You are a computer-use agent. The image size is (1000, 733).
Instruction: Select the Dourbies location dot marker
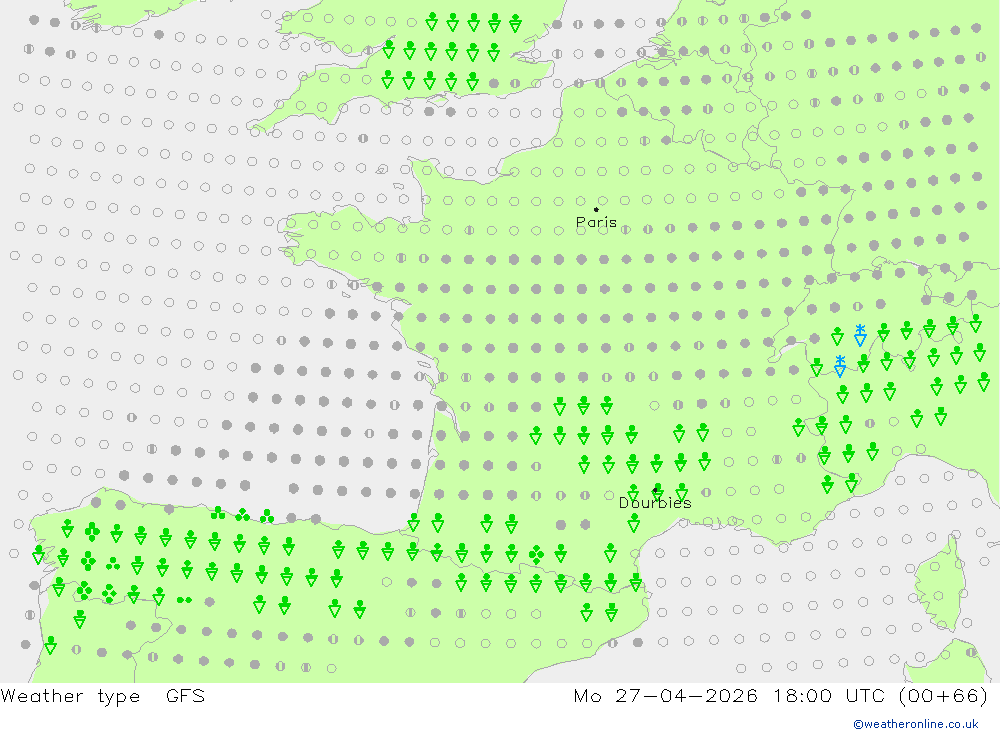[x=655, y=490]
